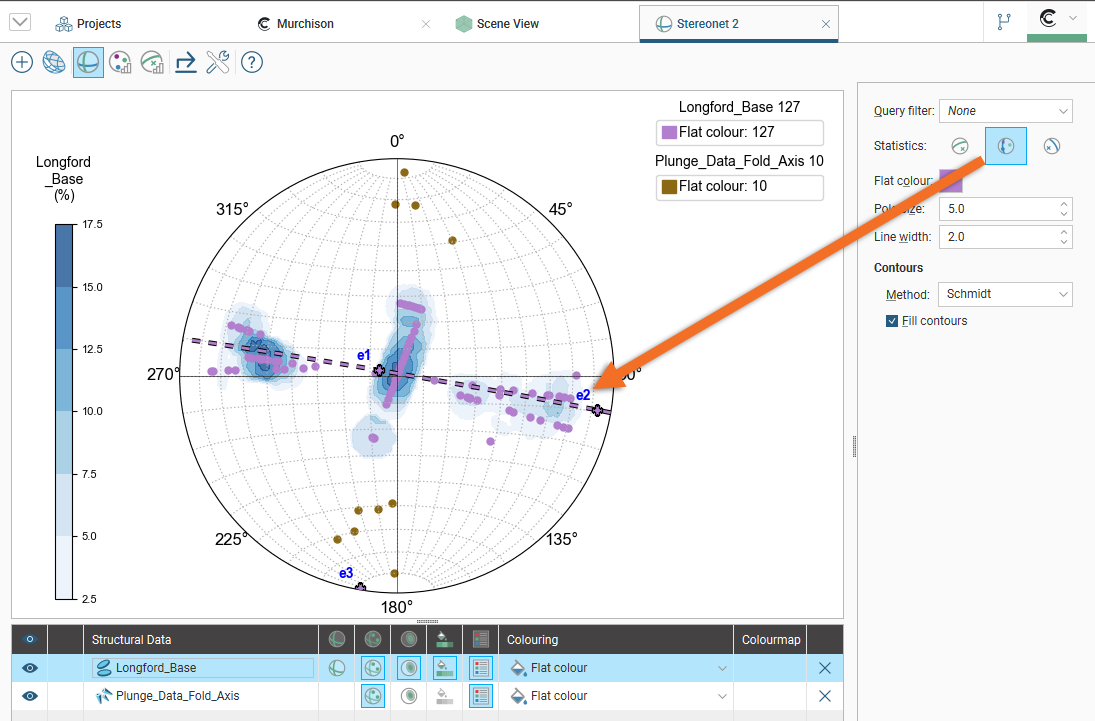Open dropdown arrow next to Seequent logo

click(1073, 18)
